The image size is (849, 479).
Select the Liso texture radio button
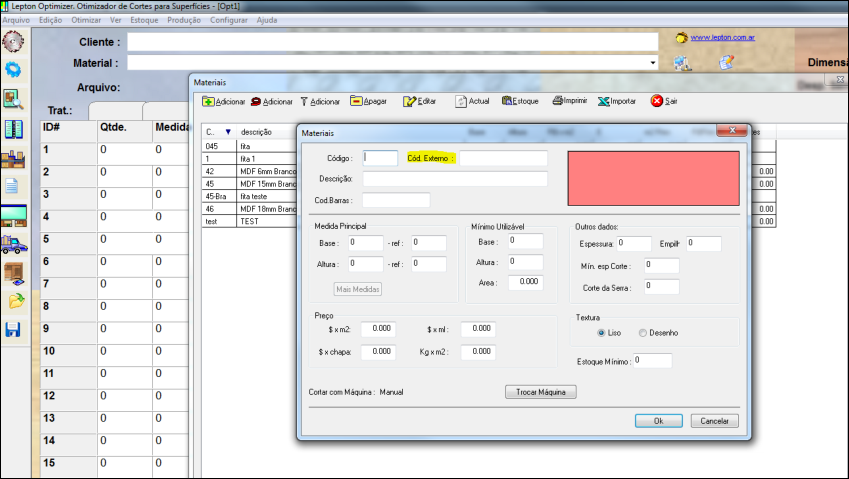pyautogui.click(x=601, y=333)
